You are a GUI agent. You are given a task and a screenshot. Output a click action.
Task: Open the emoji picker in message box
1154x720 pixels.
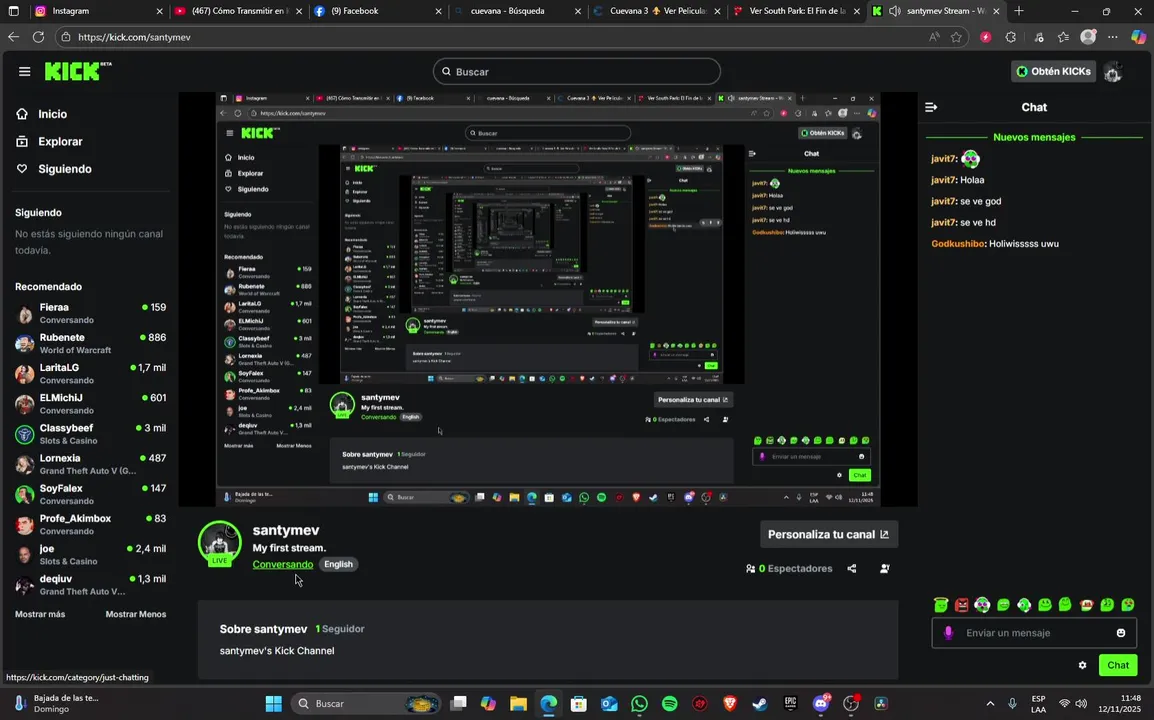click(x=1121, y=633)
